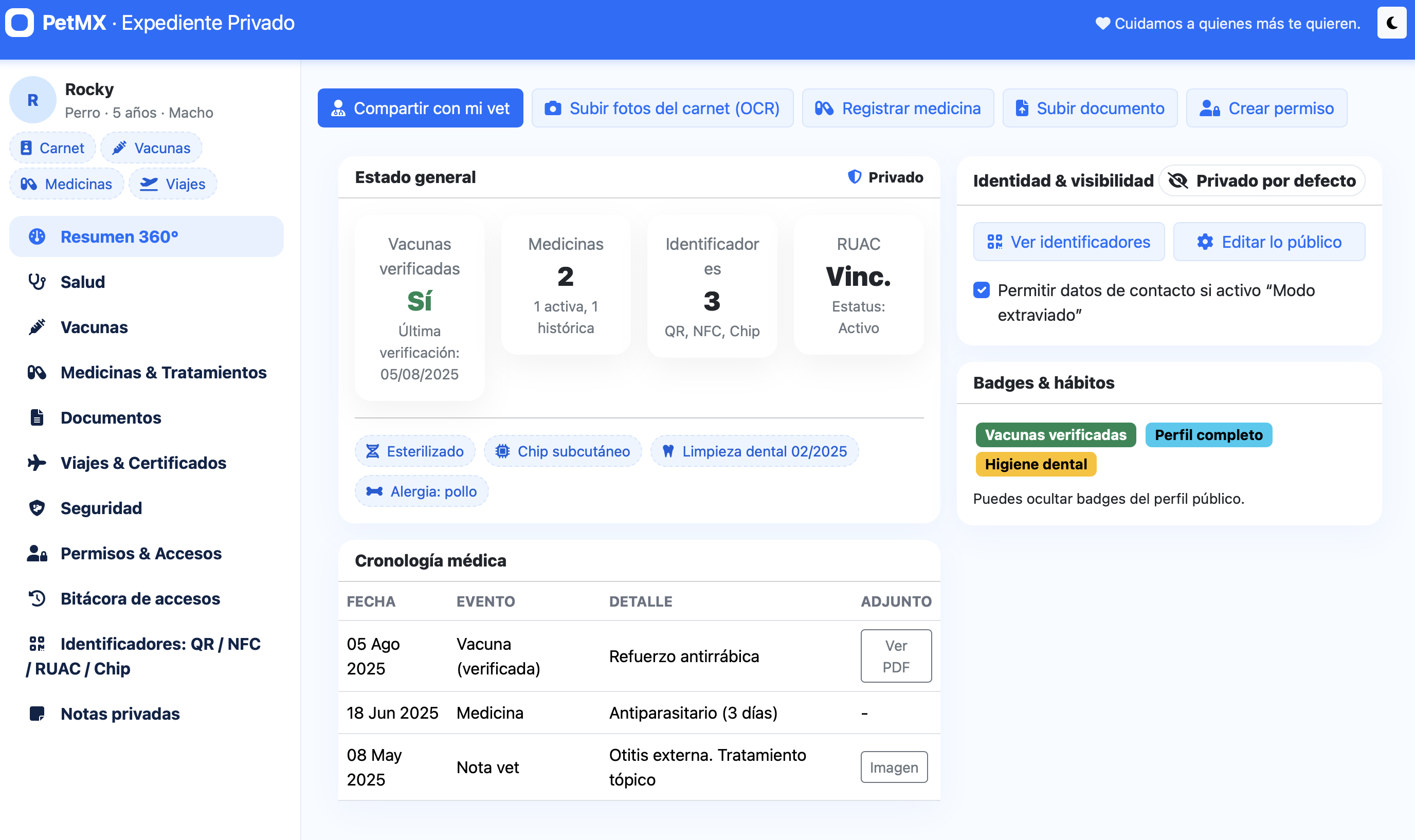
Task: Select the 'Ver identificadores' link
Action: [x=1068, y=242]
